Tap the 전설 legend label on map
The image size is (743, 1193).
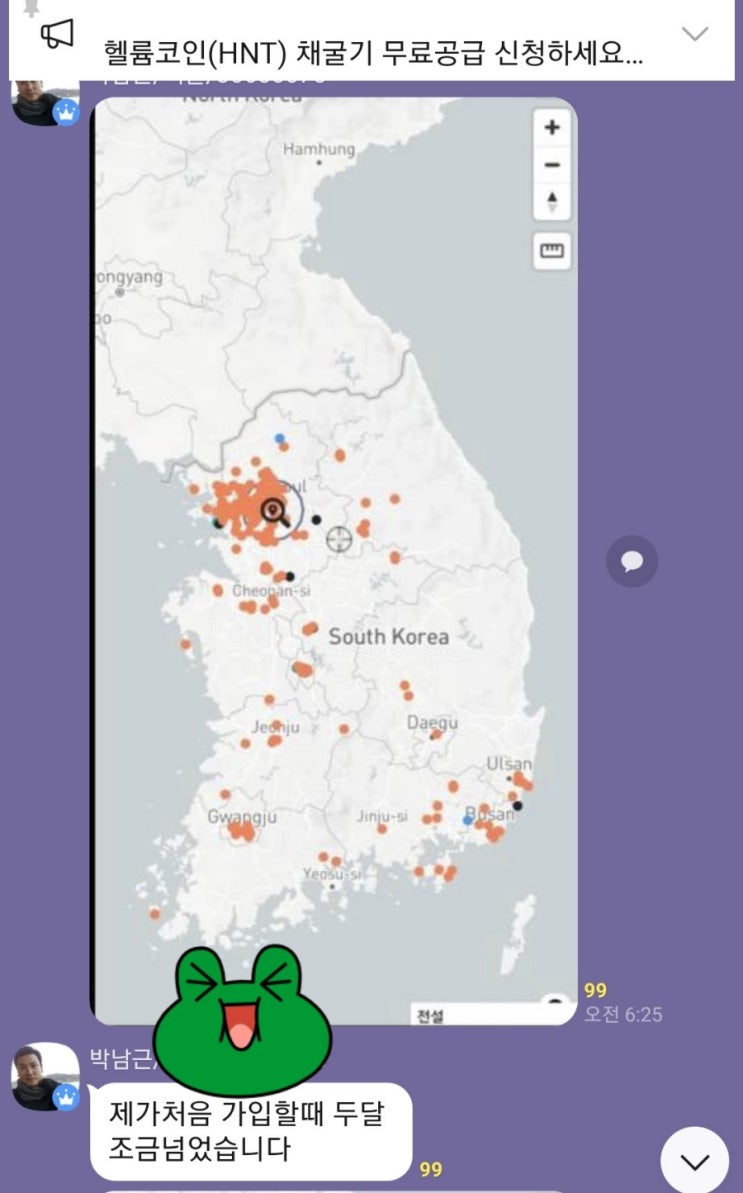point(430,1016)
